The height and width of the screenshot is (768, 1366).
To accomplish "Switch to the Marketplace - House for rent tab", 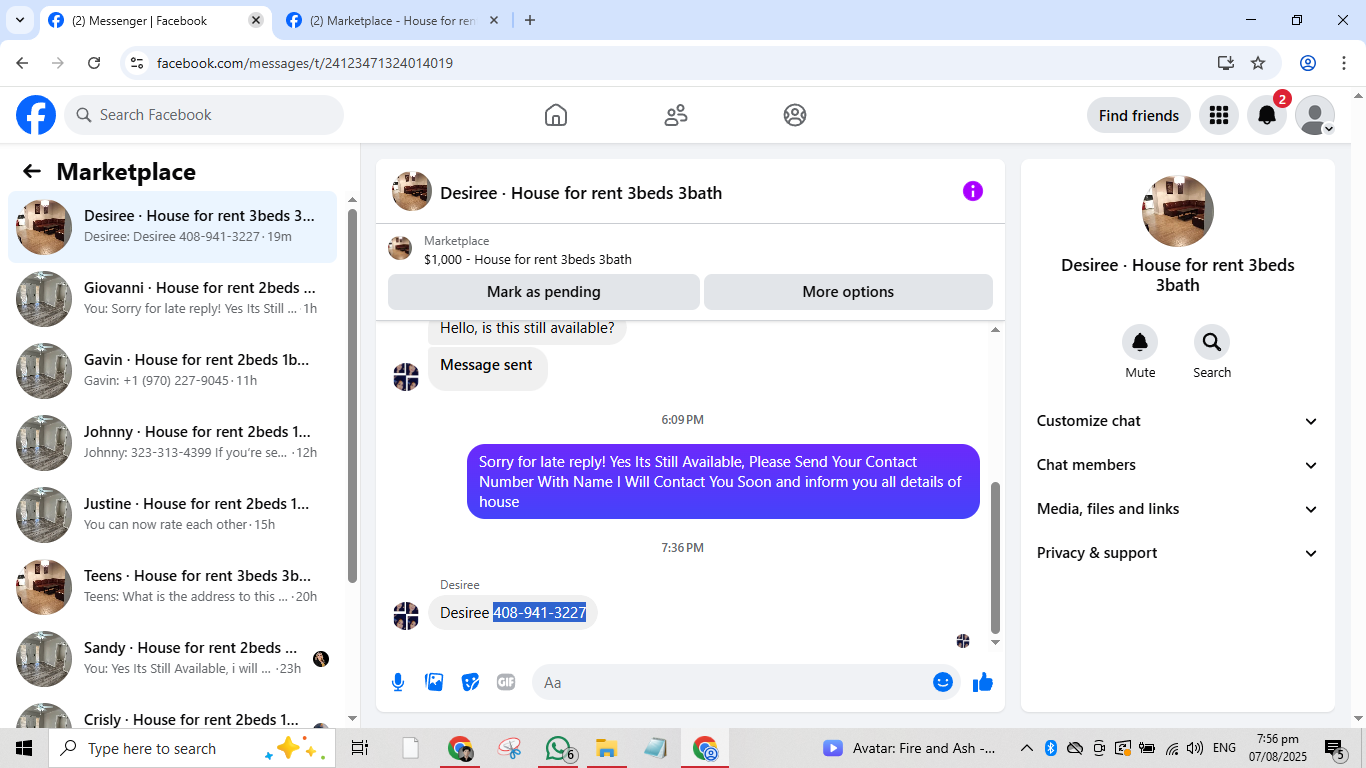I will [x=394, y=20].
